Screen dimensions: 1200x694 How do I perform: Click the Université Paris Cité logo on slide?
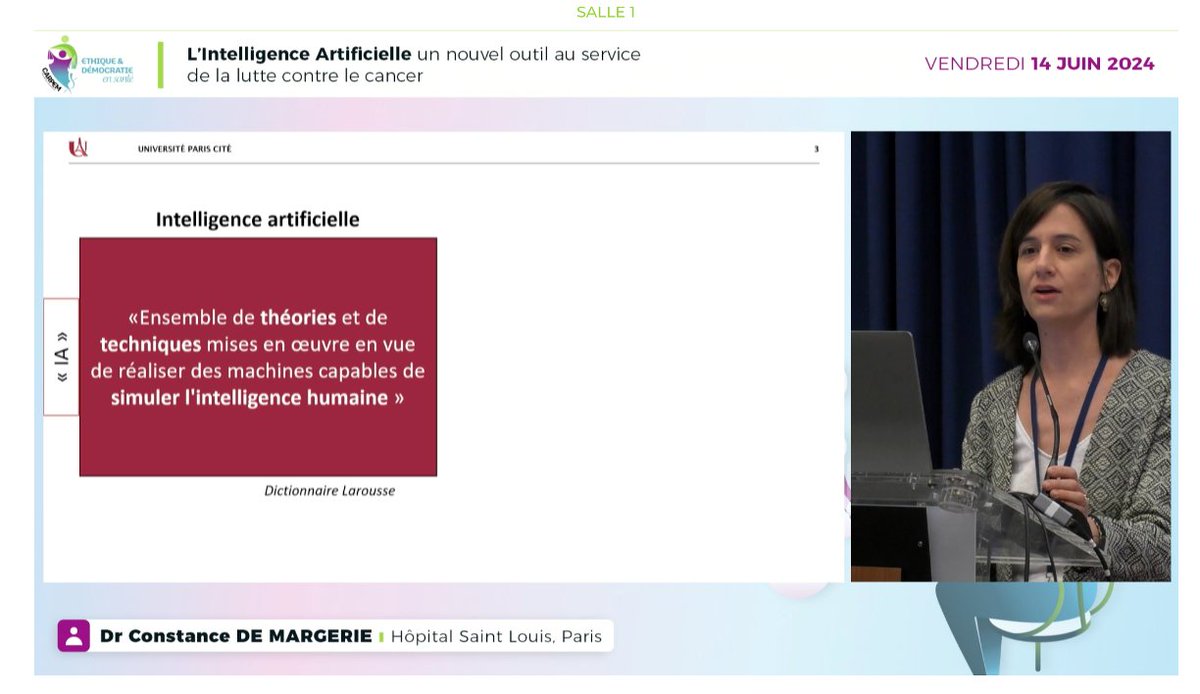point(78,148)
